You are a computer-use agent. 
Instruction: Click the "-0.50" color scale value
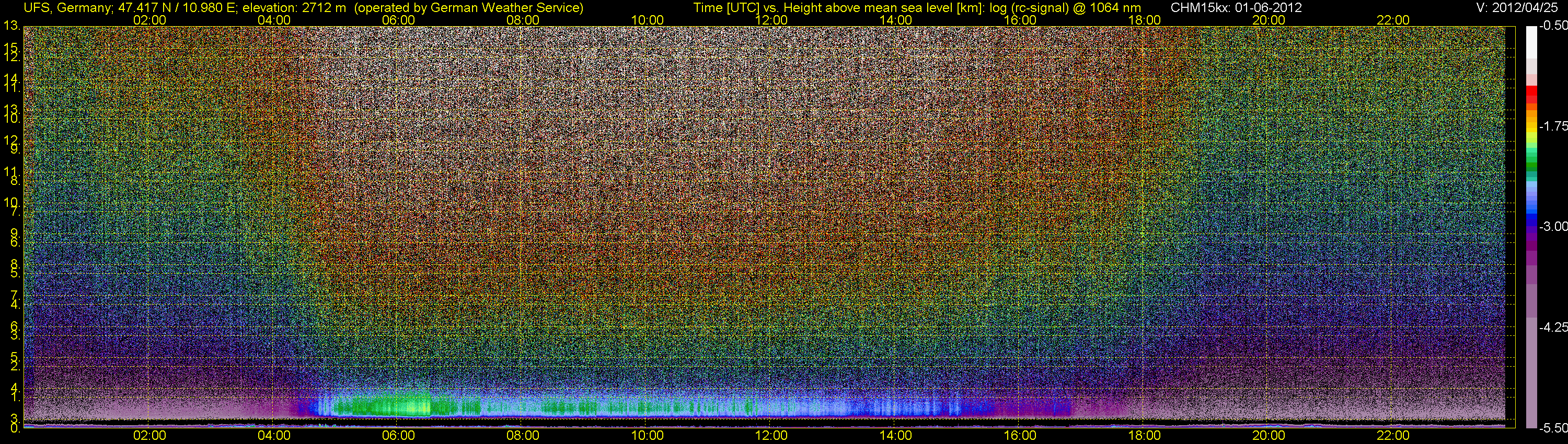[1553, 26]
